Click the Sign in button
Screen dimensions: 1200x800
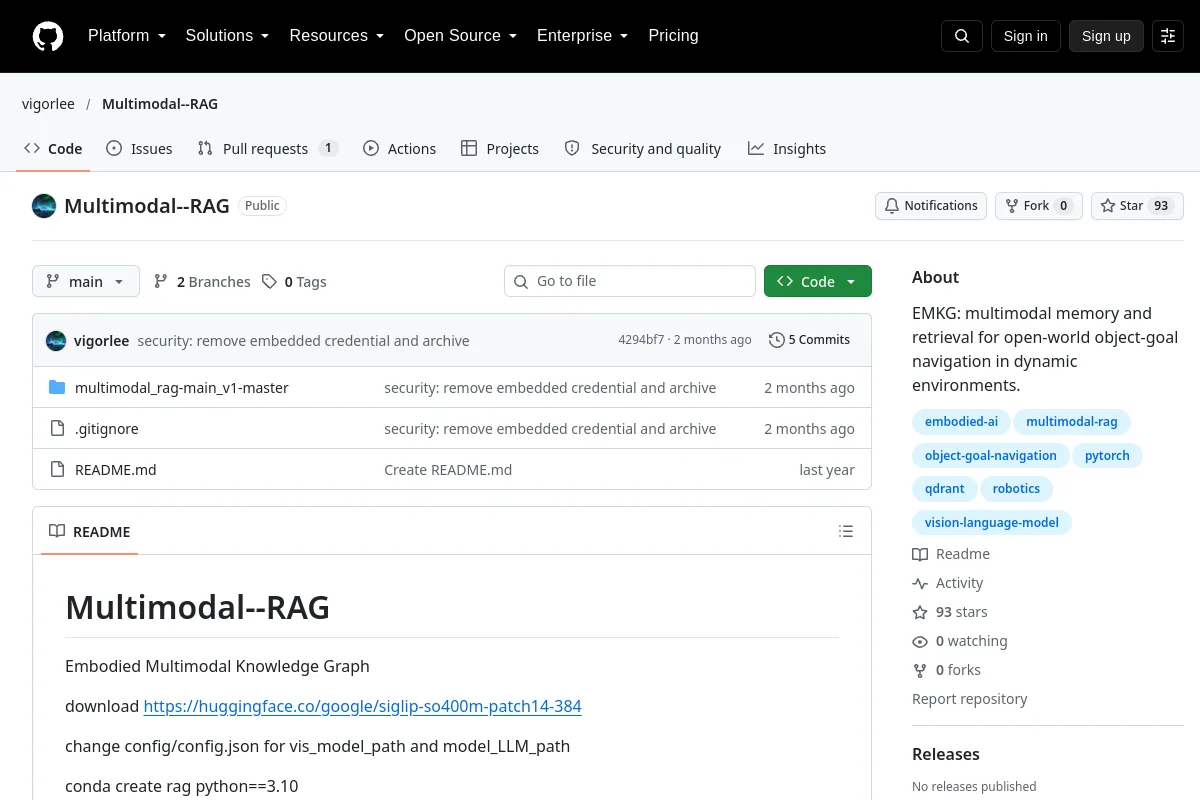(1025, 36)
